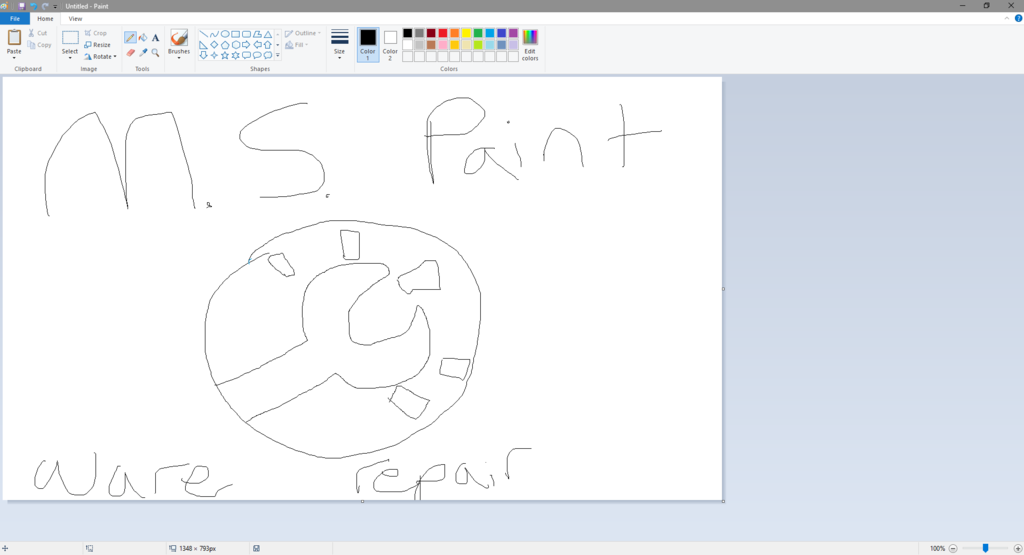This screenshot has width=1024, height=555.
Task: Open the File menu
Action: click(14, 19)
